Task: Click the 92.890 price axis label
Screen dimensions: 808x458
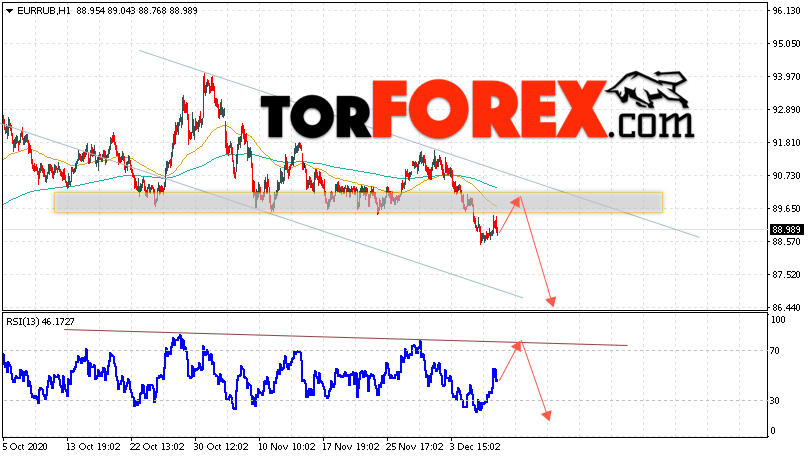Action: 786,110
